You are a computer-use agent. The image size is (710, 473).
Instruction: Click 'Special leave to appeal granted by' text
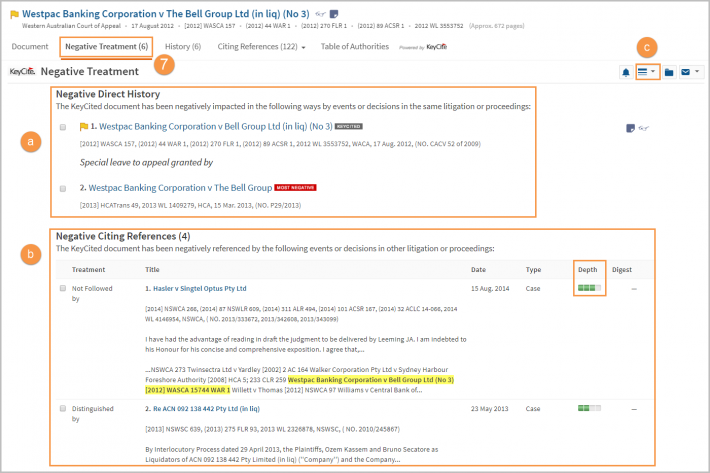click(146, 162)
